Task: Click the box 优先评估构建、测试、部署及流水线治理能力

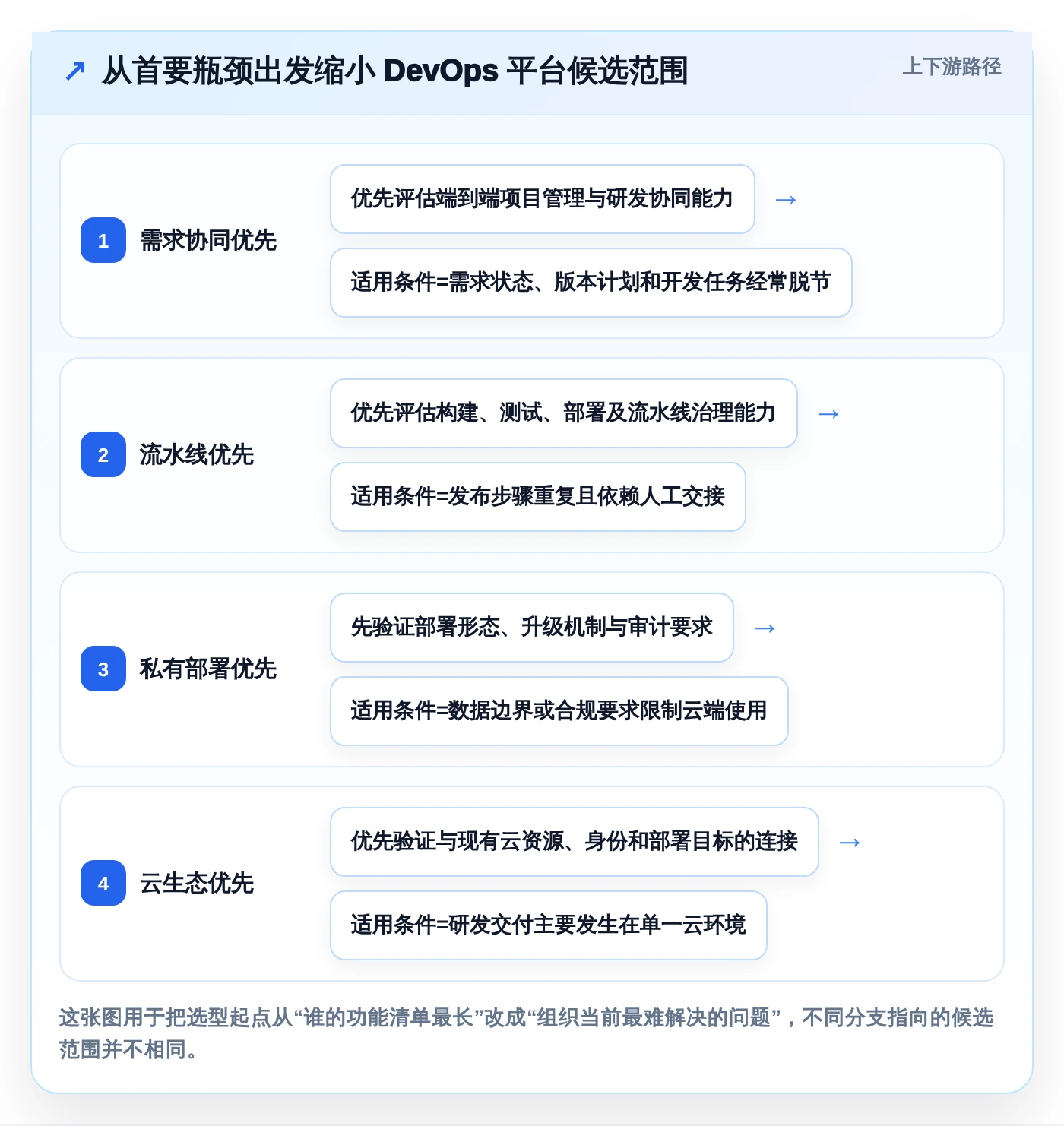Action: click(x=564, y=413)
